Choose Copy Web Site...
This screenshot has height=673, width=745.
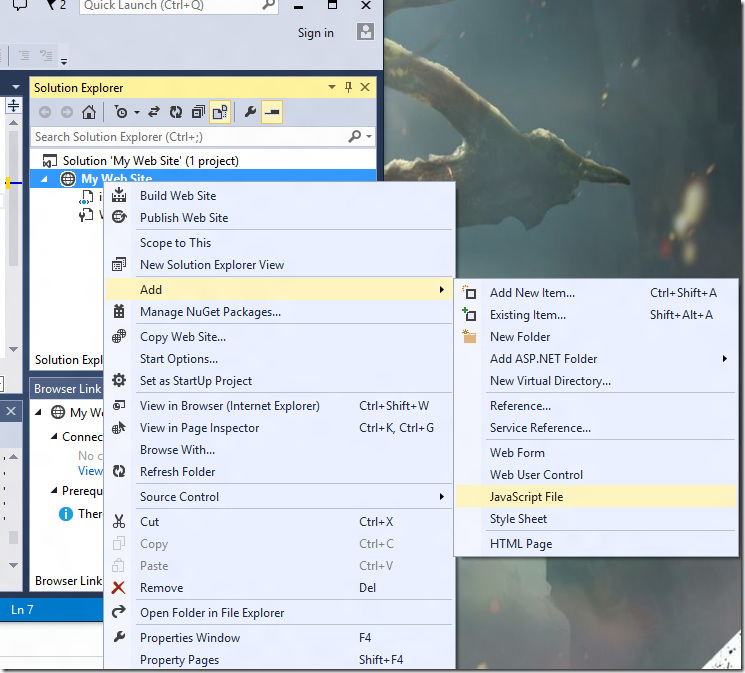pyautogui.click(x=279, y=337)
